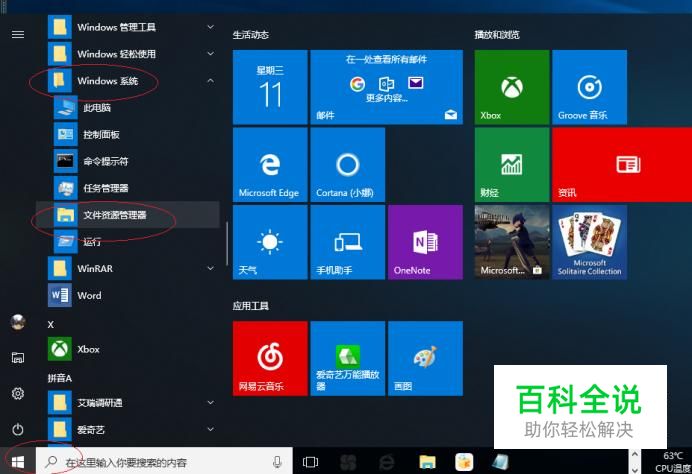
Task: Open the 网易云音乐 tile
Action: click(x=270, y=358)
